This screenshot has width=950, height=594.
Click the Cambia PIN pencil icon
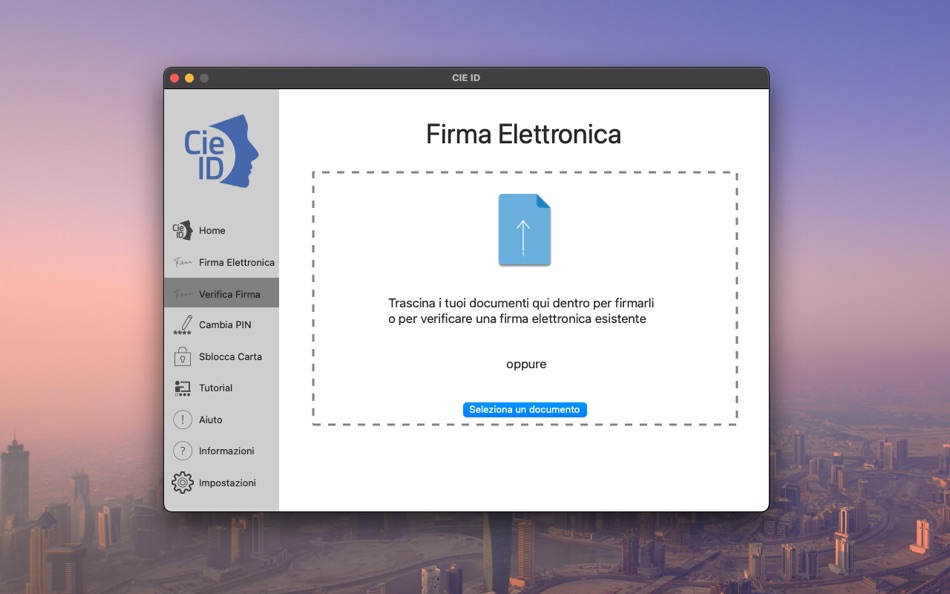point(182,325)
